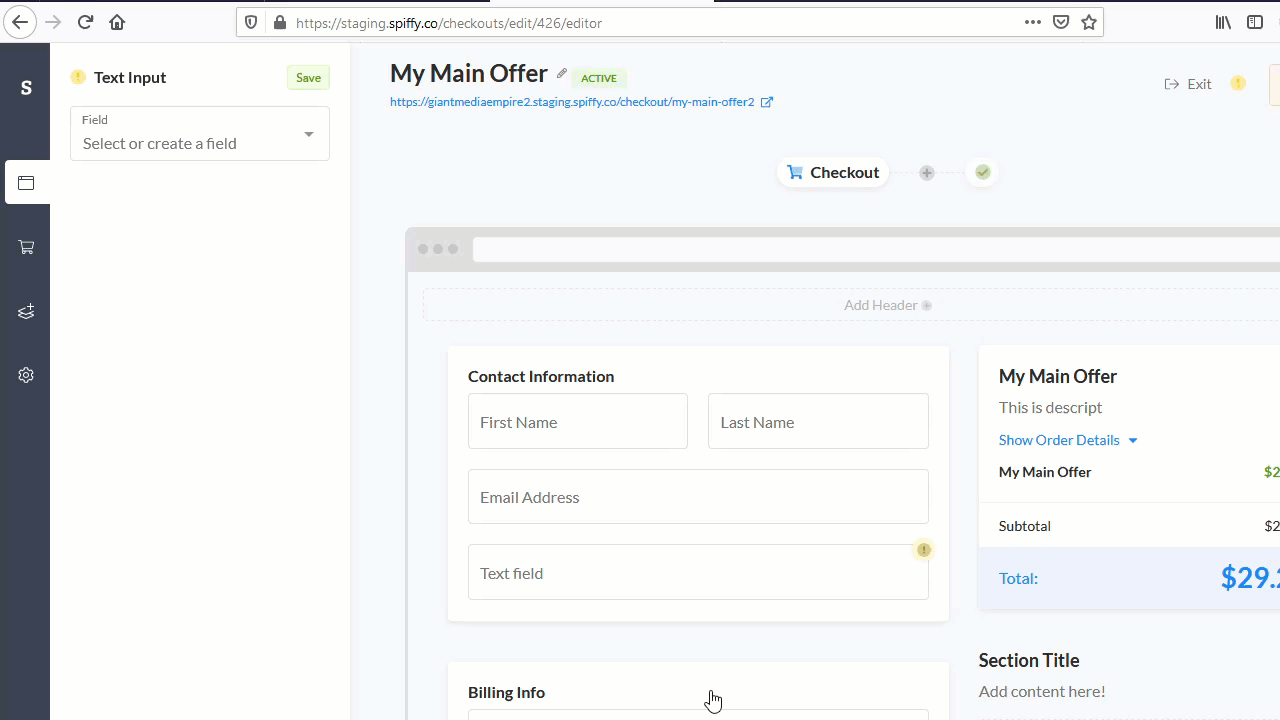
Task: Reload the page
Action: (x=85, y=22)
